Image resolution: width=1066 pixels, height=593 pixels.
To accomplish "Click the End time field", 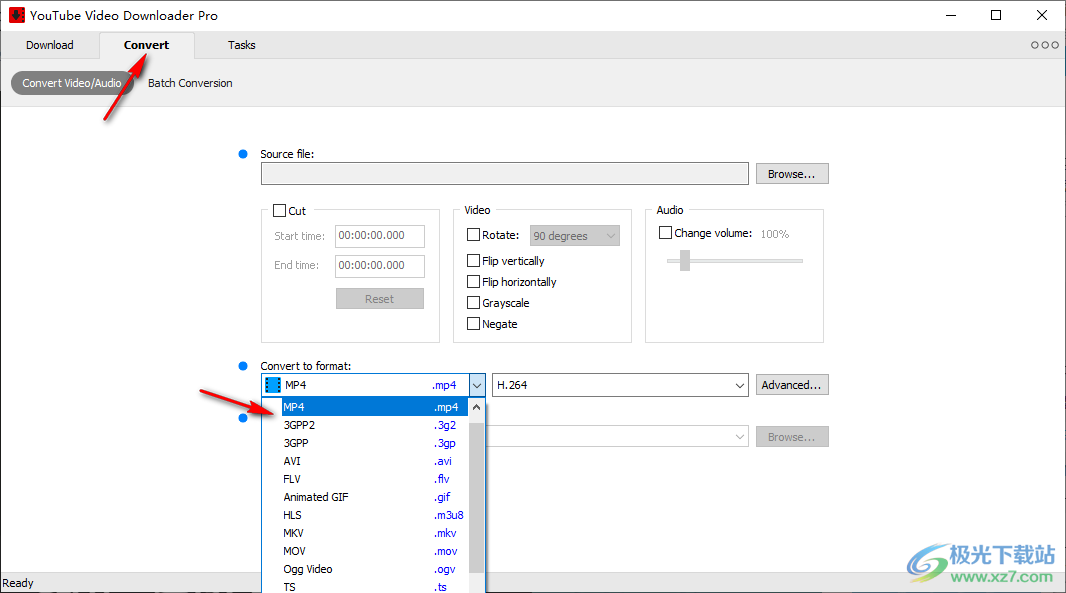I will [x=379, y=266].
